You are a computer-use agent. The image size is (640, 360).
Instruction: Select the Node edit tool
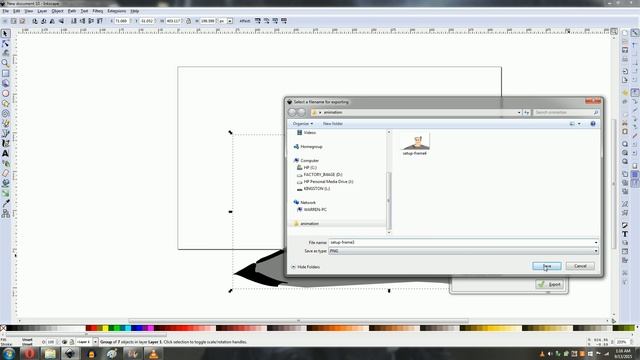5,43
